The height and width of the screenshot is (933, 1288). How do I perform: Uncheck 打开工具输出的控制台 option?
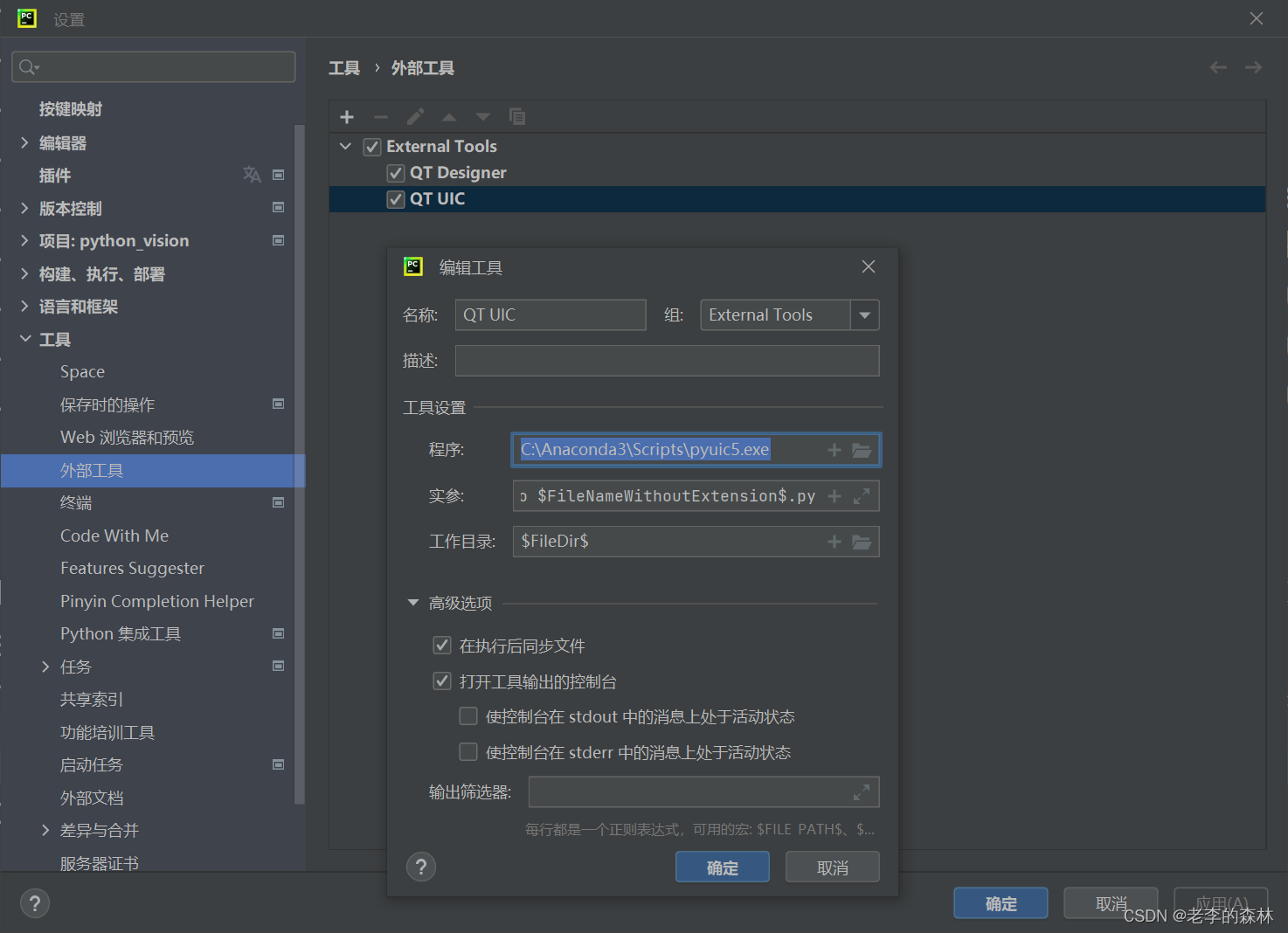pyautogui.click(x=442, y=681)
